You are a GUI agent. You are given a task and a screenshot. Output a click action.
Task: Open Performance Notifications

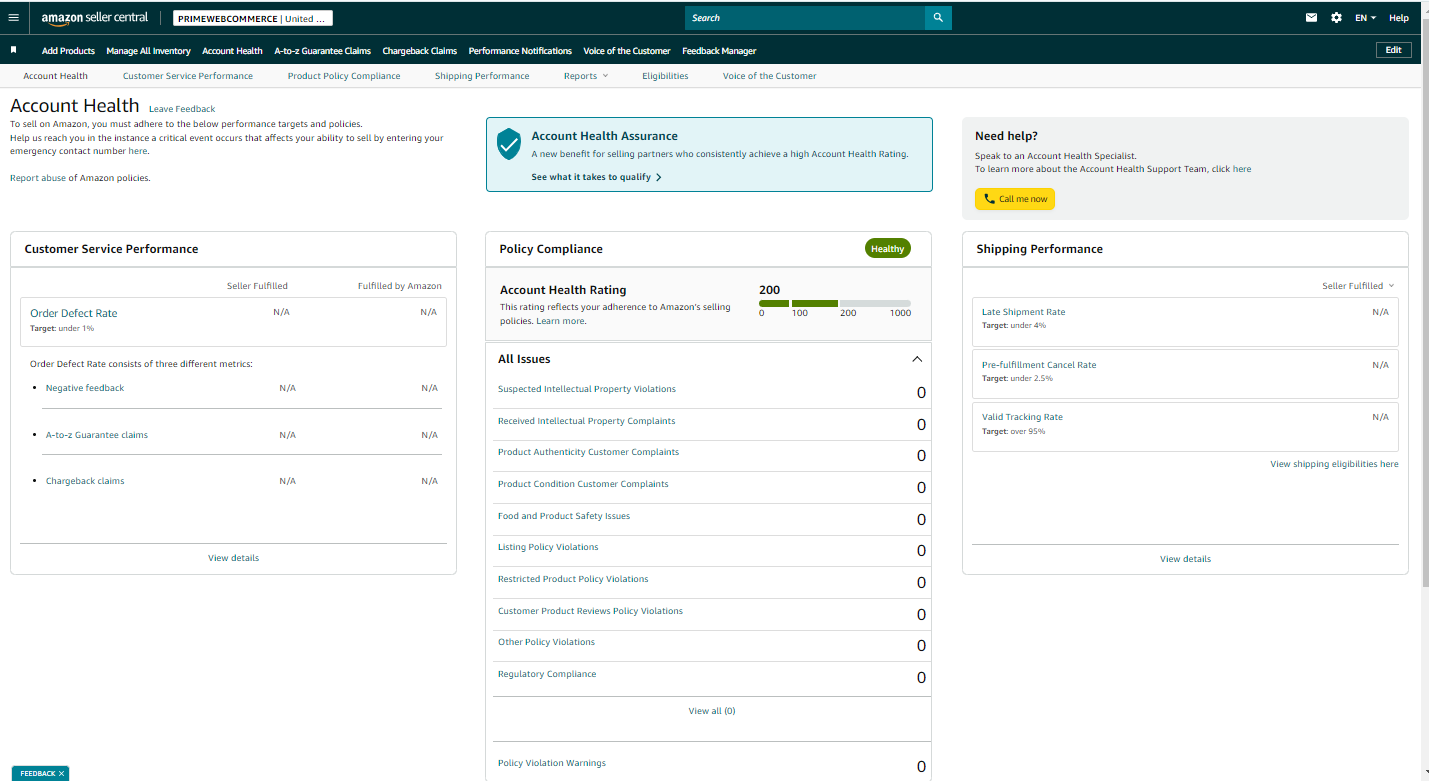[x=520, y=51]
